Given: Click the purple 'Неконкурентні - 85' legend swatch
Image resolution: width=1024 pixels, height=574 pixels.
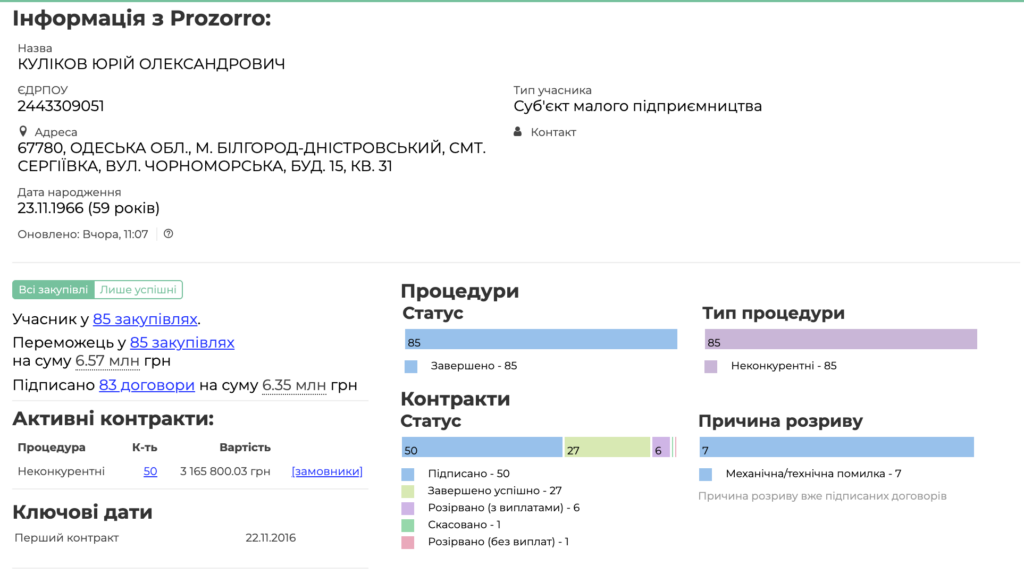Looking at the screenshot, I should (x=711, y=366).
